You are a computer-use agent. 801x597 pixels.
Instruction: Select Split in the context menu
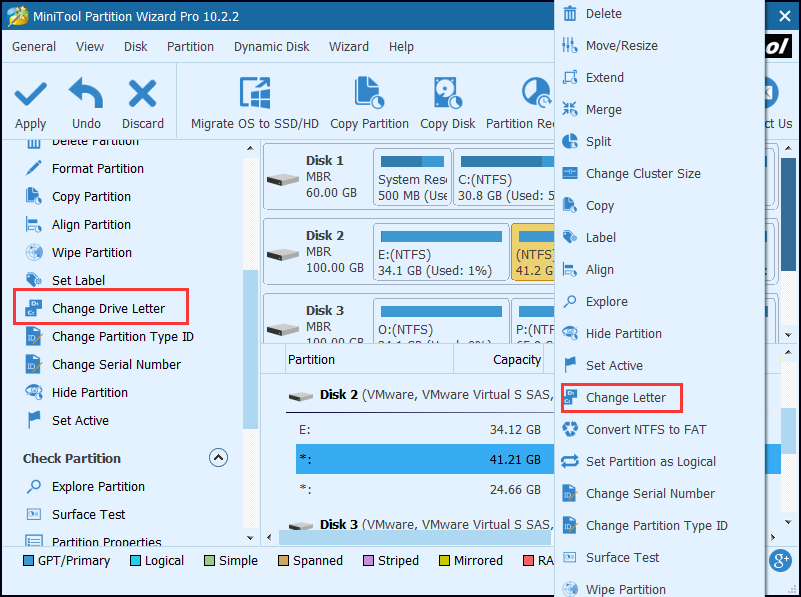(598, 141)
